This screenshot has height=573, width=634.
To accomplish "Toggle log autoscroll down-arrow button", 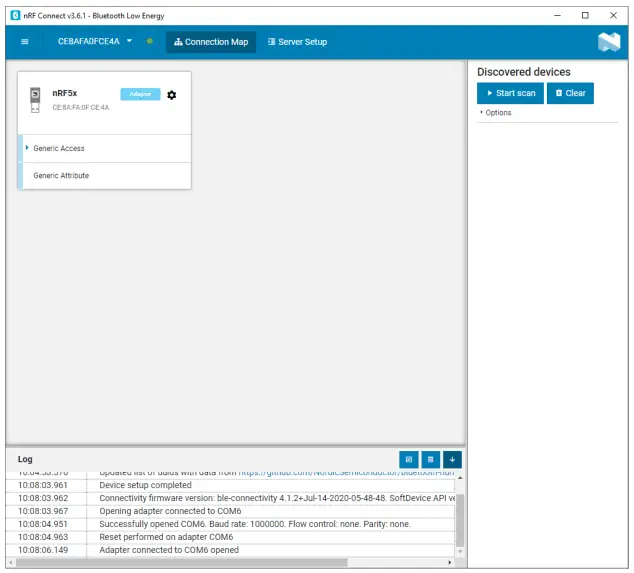I will coord(452,459).
